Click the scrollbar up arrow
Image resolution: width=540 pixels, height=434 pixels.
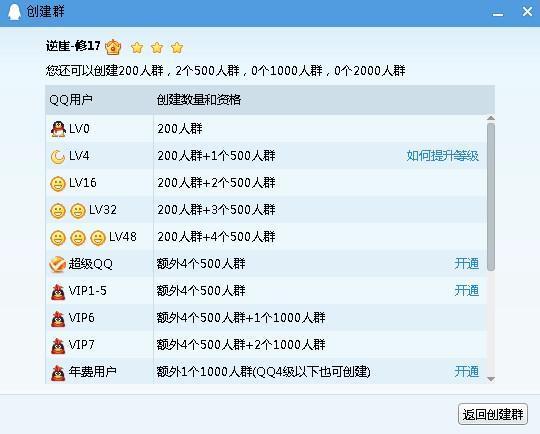491,118
